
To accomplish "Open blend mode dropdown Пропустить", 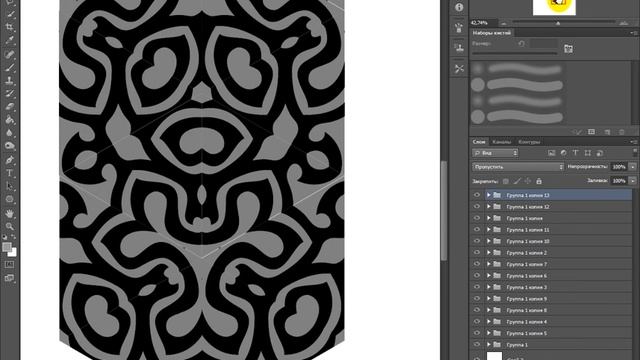I will (x=518, y=167).
